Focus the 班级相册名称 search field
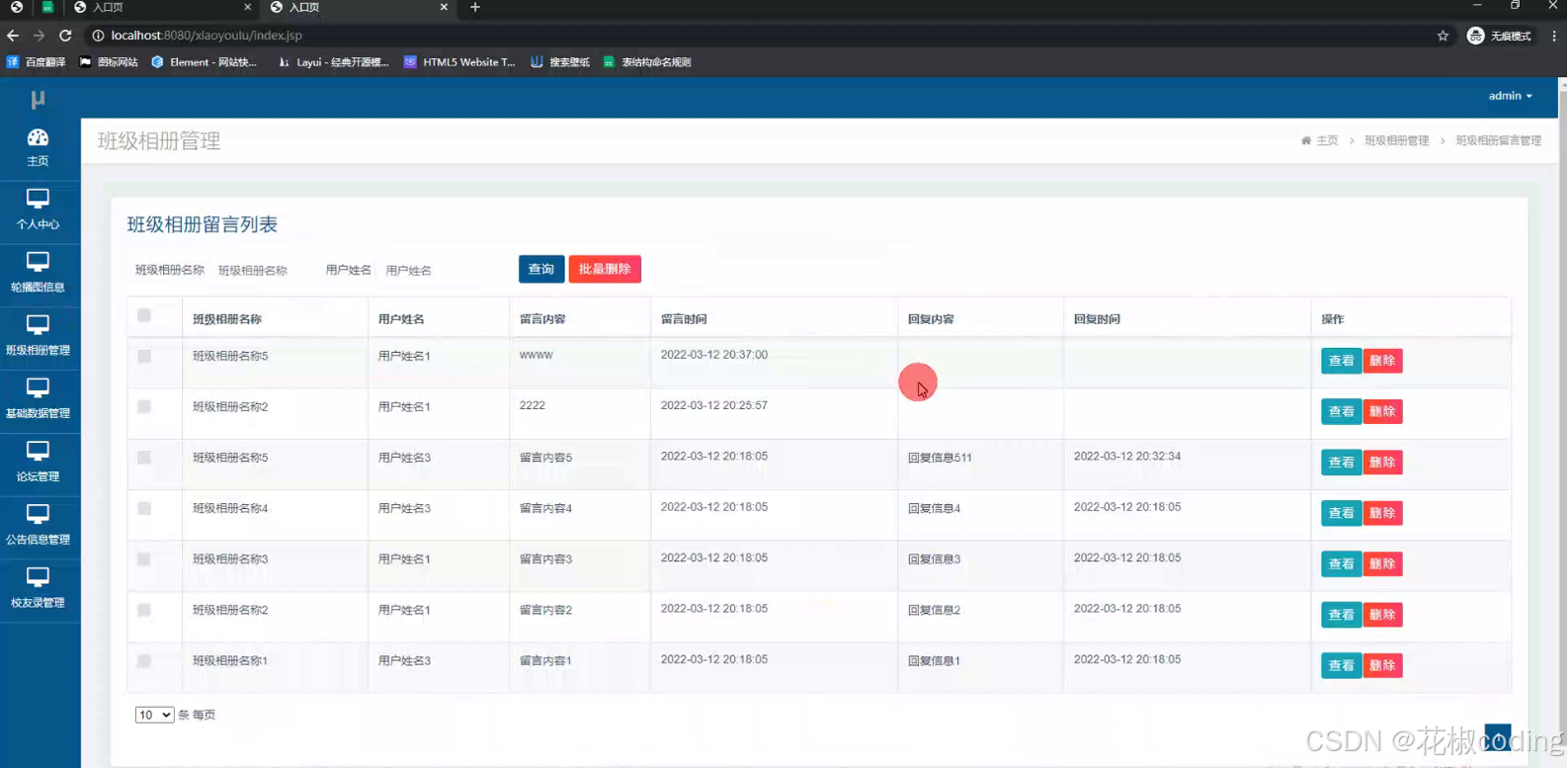Screen dimensions: 1568x768 coord(262,270)
